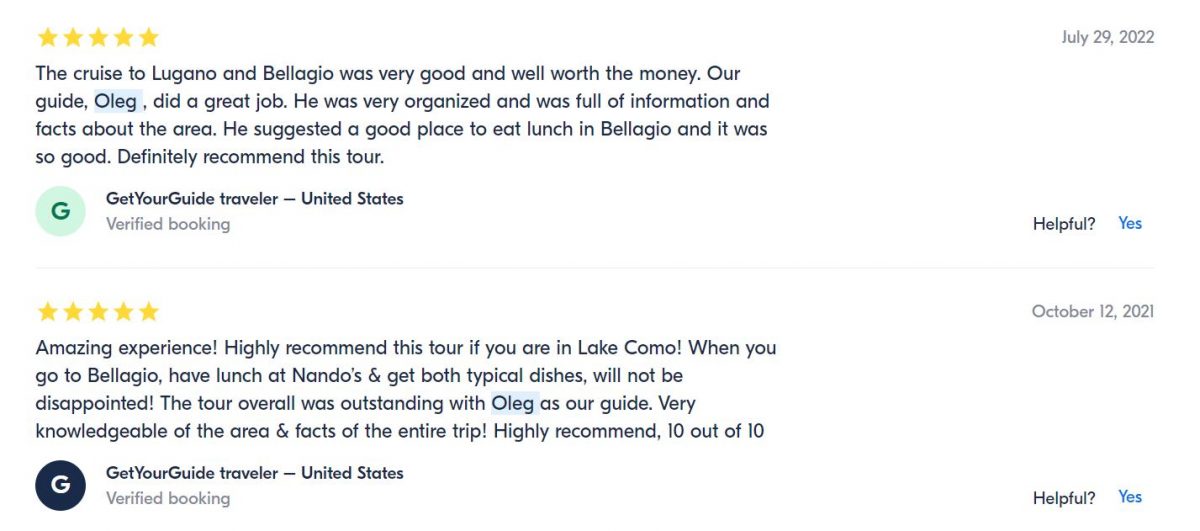The height and width of the screenshot is (531, 1200).
Task: Click the light green G avatar icon
Action: [x=60, y=211]
